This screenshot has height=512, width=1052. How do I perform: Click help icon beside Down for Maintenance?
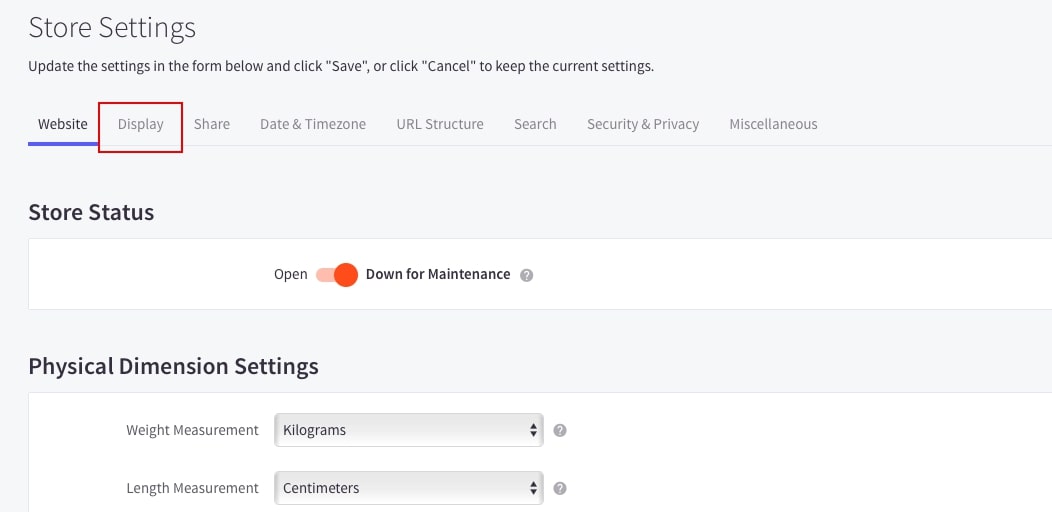527,275
